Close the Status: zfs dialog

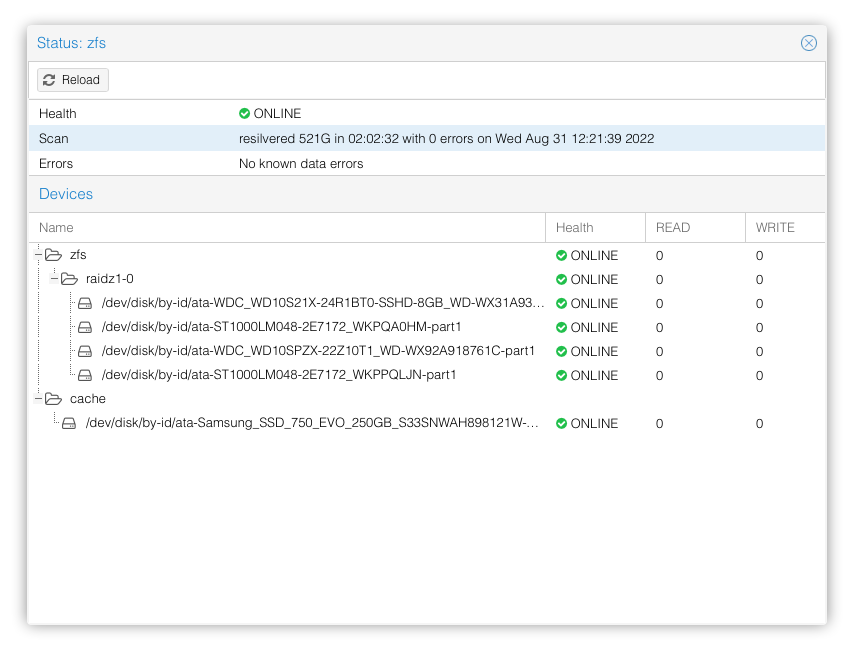pyautogui.click(x=808, y=43)
